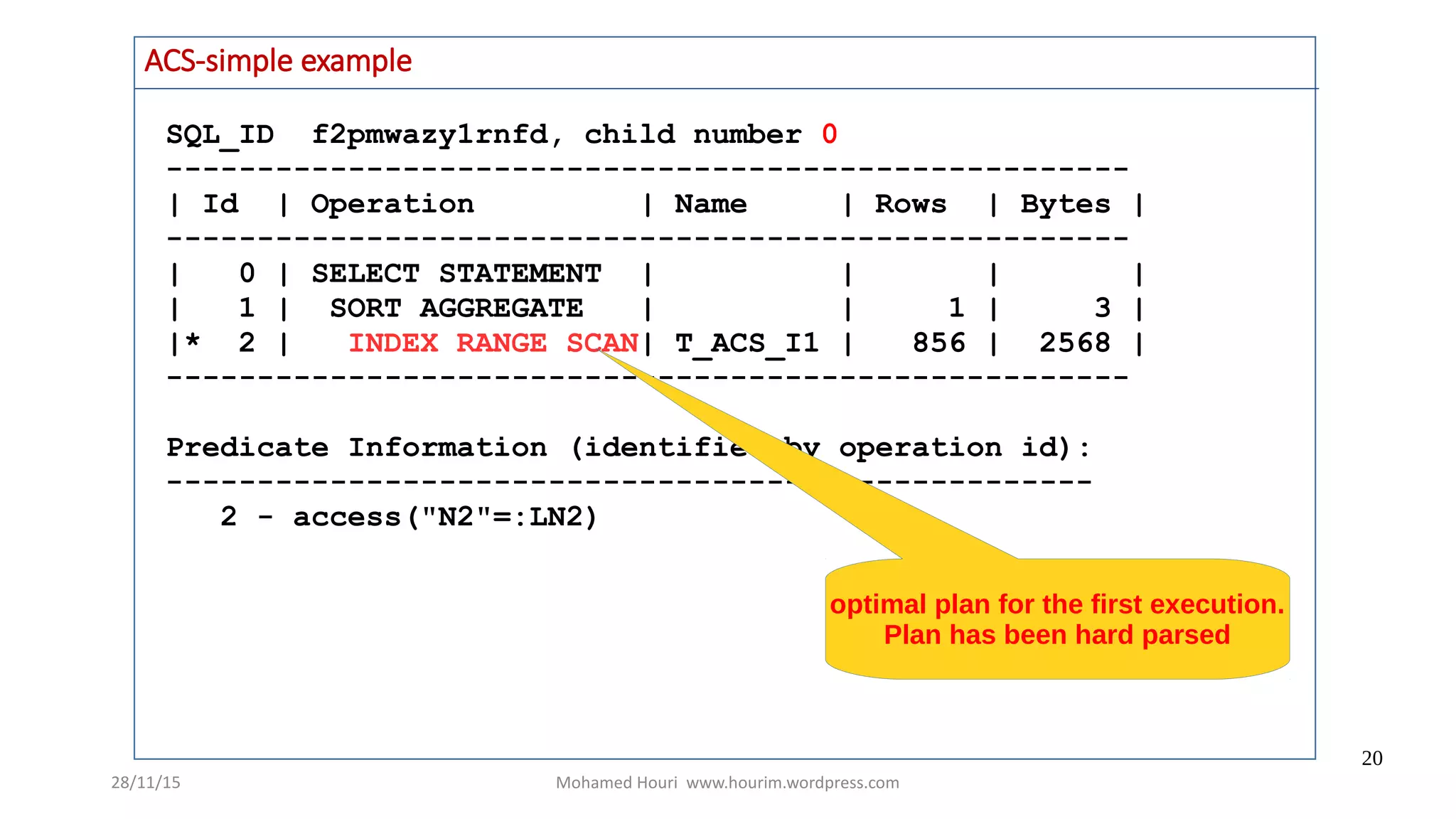Click the Rows value 856
This screenshot has height=819, width=1456.
point(938,343)
